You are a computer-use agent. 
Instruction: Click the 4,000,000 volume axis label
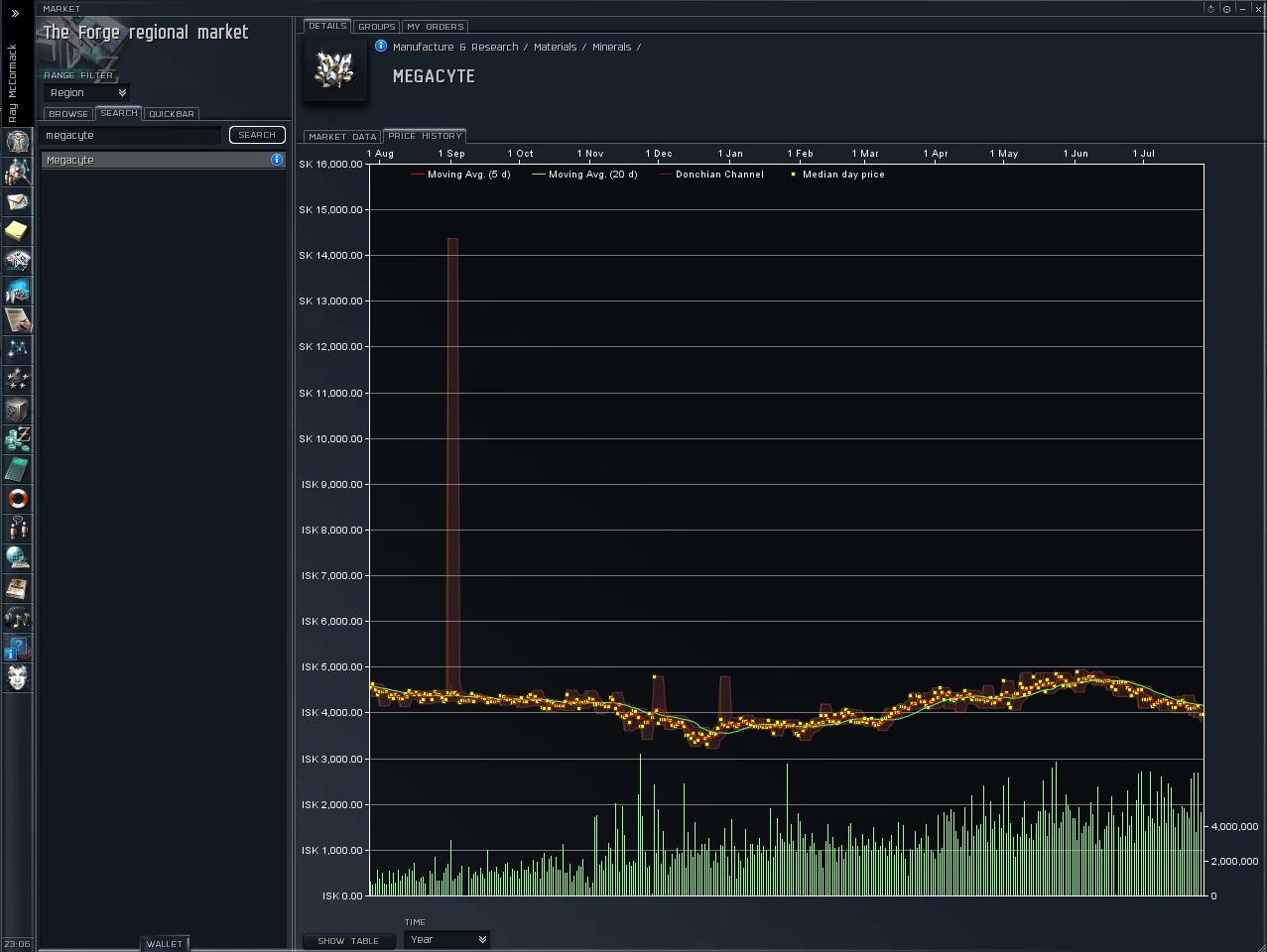pyautogui.click(x=1234, y=826)
